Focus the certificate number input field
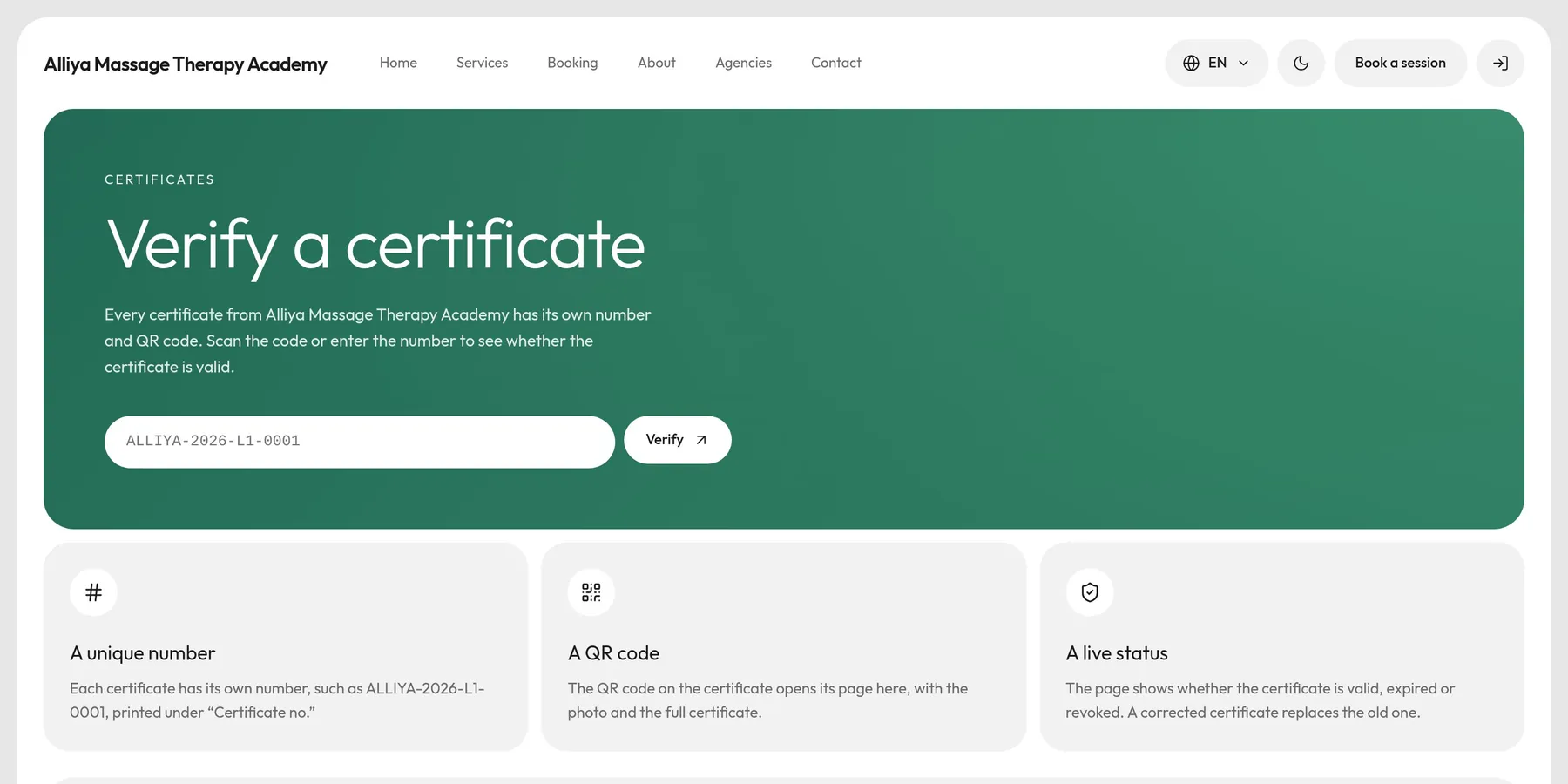1568x784 pixels. tap(360, 442)
